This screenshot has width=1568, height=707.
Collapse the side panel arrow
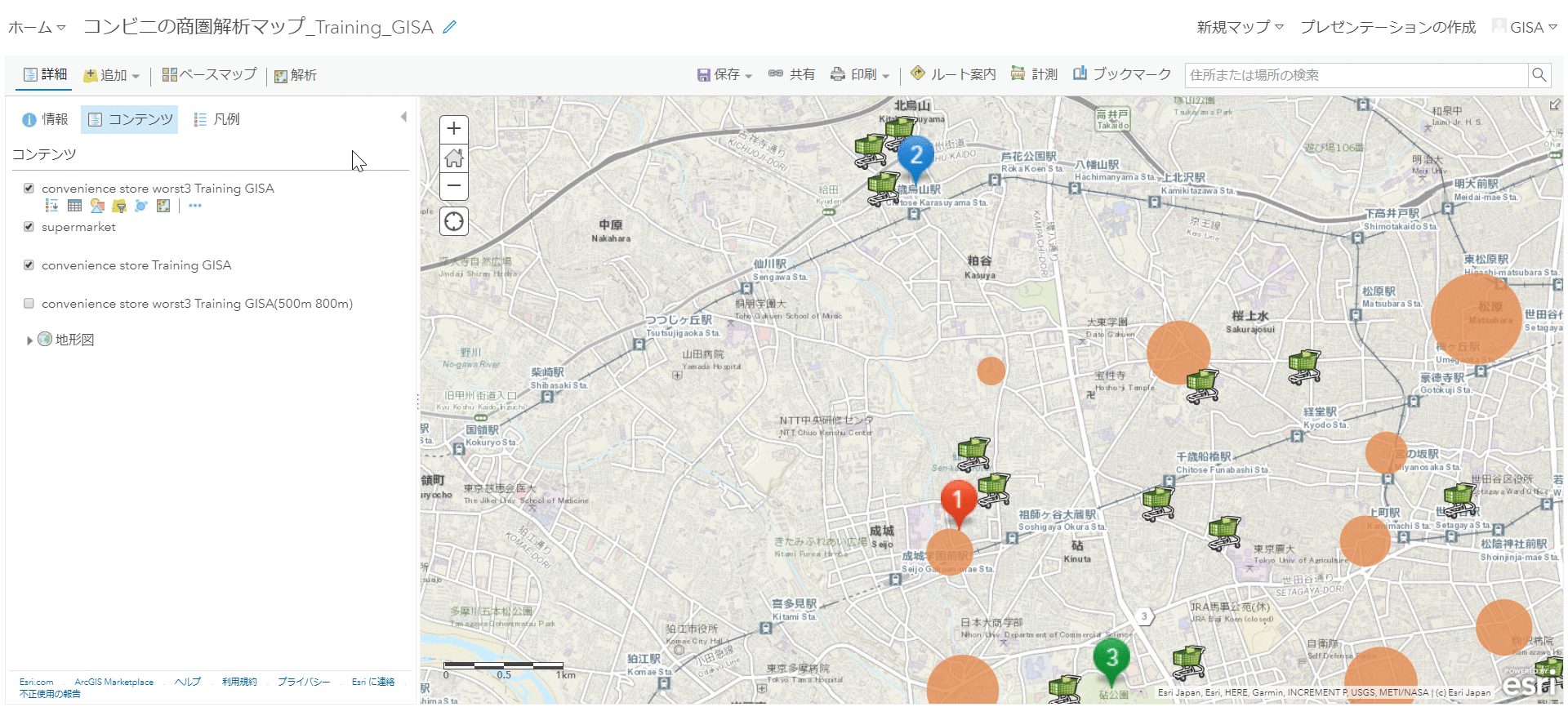click(403, 118)
